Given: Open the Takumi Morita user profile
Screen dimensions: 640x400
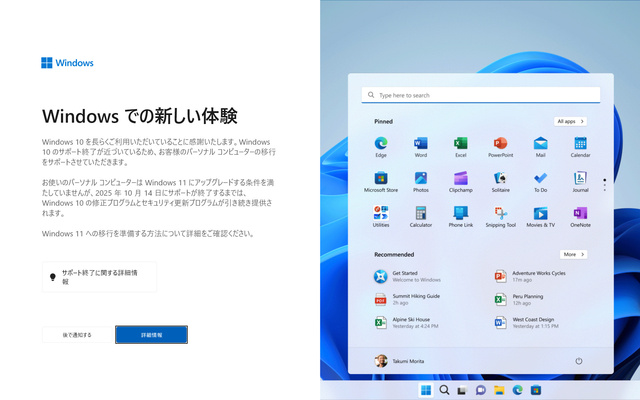Looking at the screenshot, I should coord(399,361).
